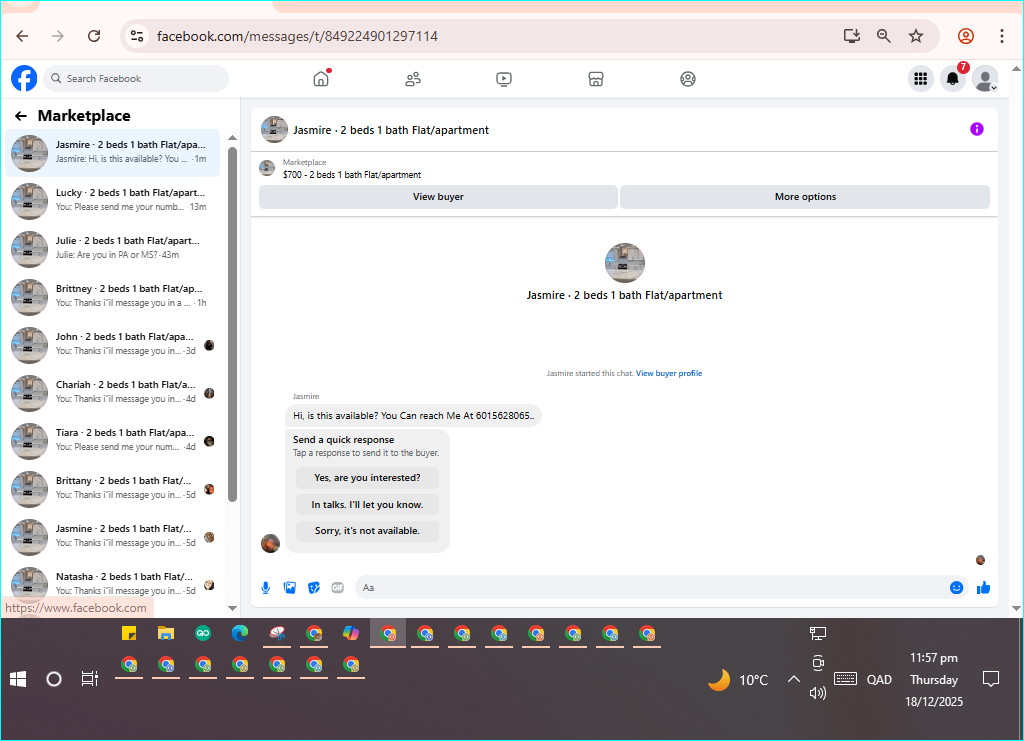Open Lucky conversation
The height and width of the screenshot is (741, 1024).
point(112,201)
